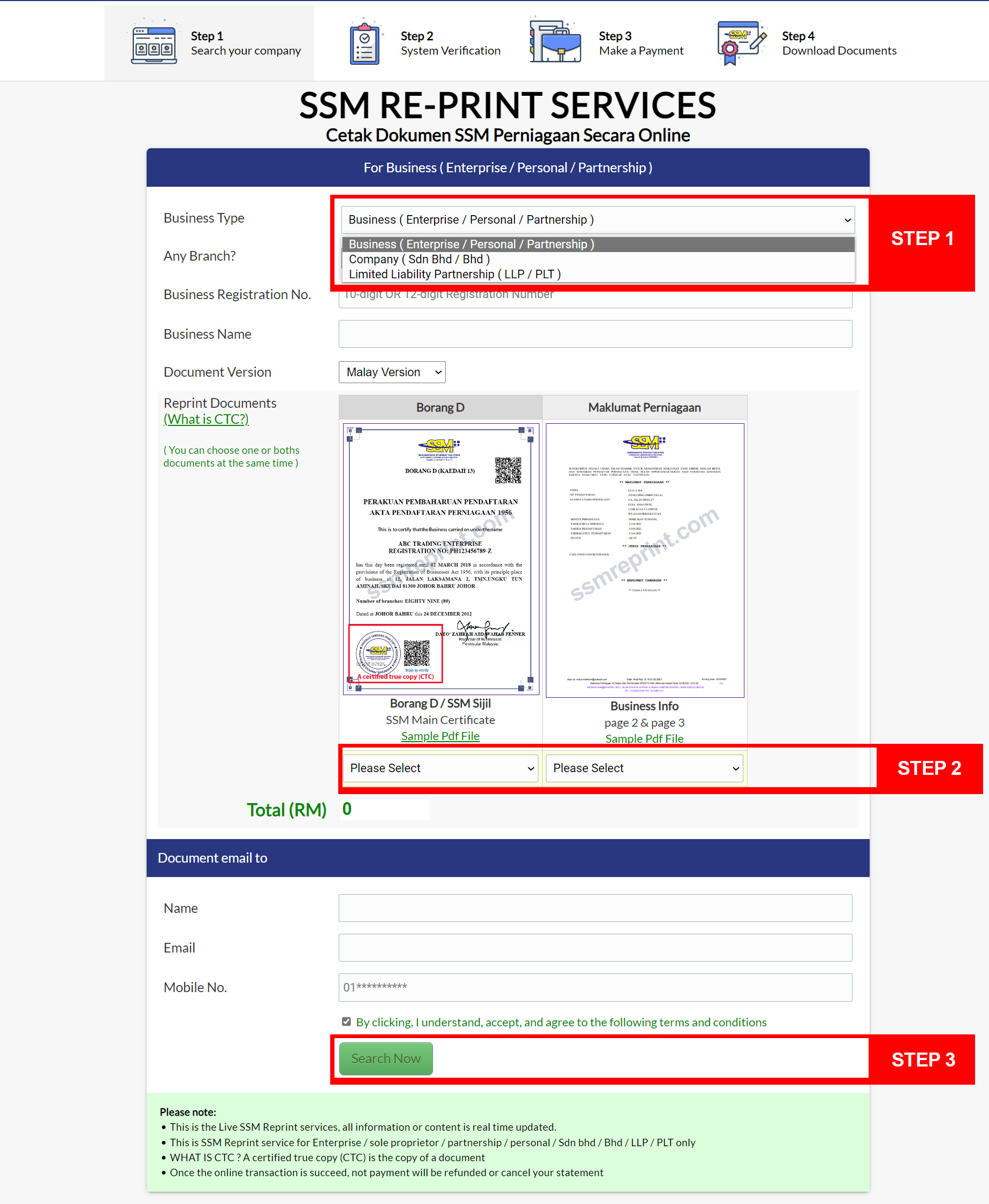Pick Limited Liability Partnership (LLP / PLT) option
The height and width of the screenshot is (1204, 989).
(x=598, y=274)
